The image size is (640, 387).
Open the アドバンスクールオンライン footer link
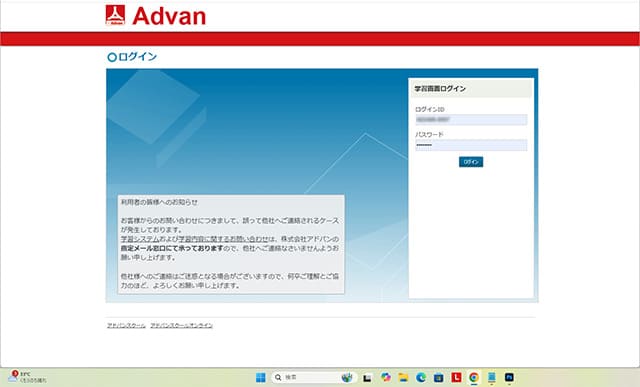pos(182,325)
